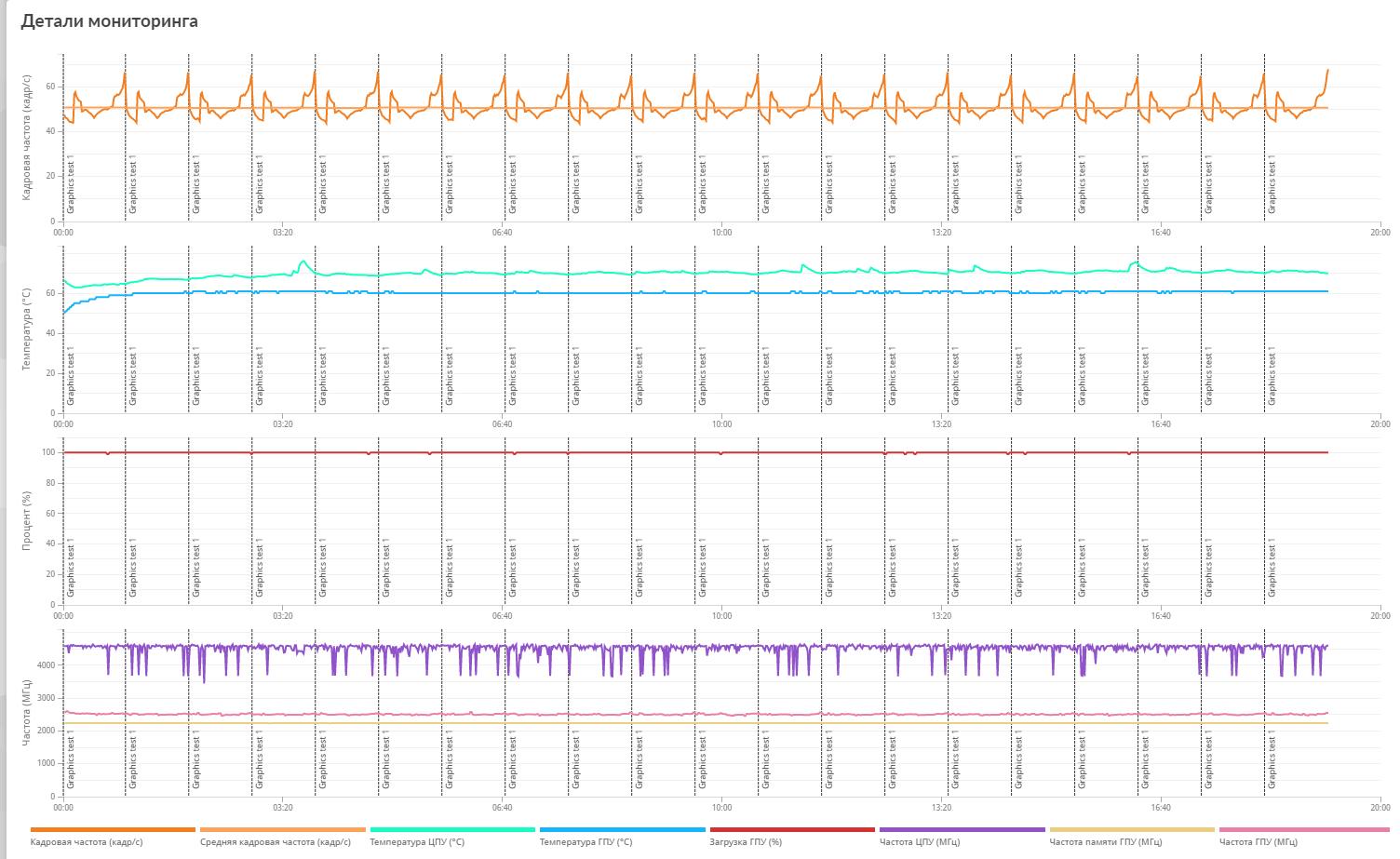Click legend label 'Средняя кадровая частота (кадр/с)'
Viewport: 1400px width, 859px height.
click(276, 842)
